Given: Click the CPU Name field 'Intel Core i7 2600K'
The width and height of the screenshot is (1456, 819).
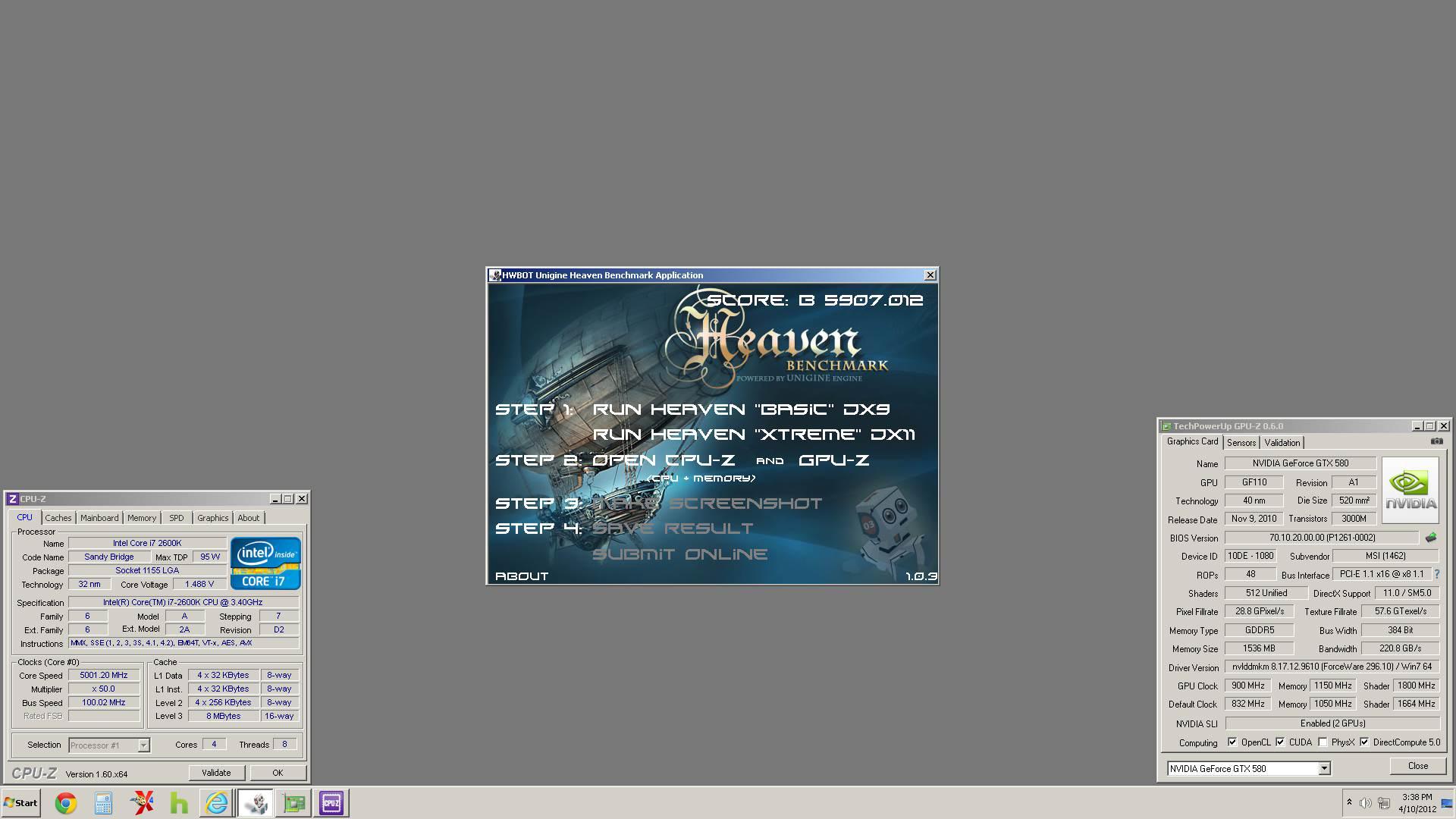Looking at the screenshot, I should 147,543.
